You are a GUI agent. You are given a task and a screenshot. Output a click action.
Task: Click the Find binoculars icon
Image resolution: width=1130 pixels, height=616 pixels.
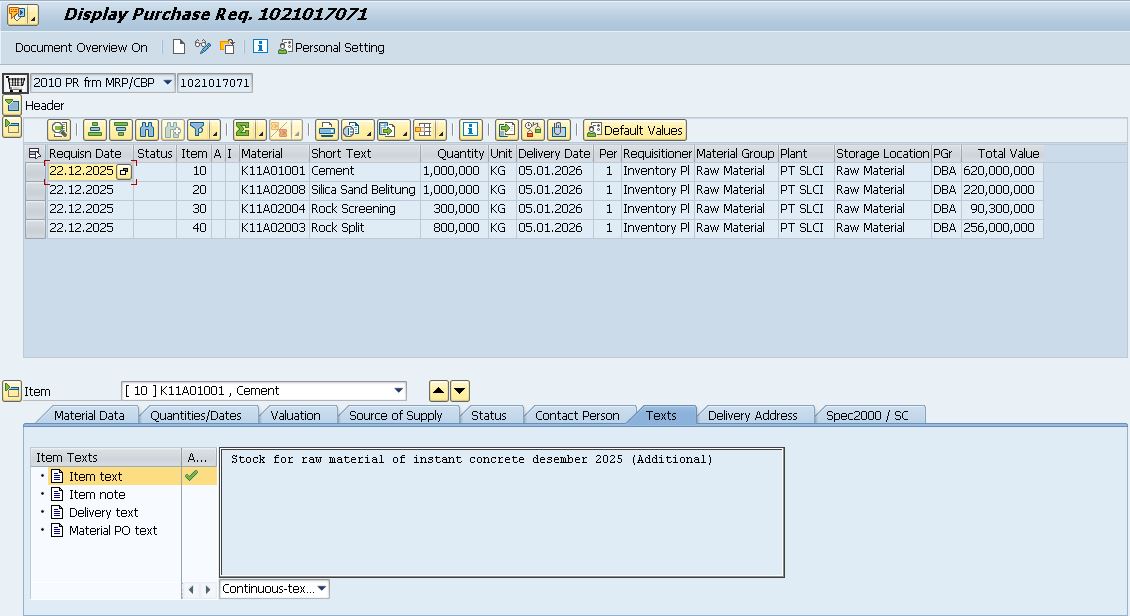point(147,130)
